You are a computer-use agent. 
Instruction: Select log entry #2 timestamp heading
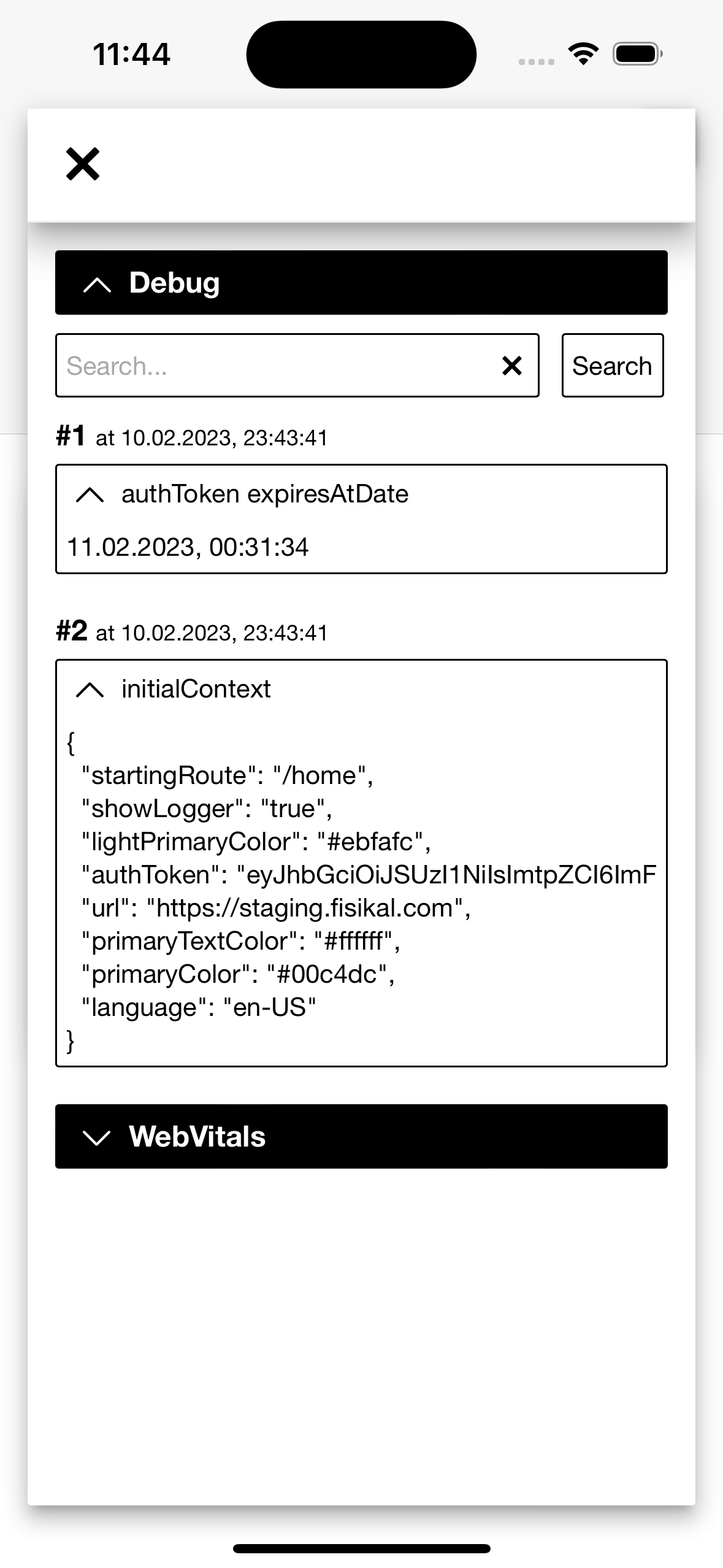pos(192,632)
